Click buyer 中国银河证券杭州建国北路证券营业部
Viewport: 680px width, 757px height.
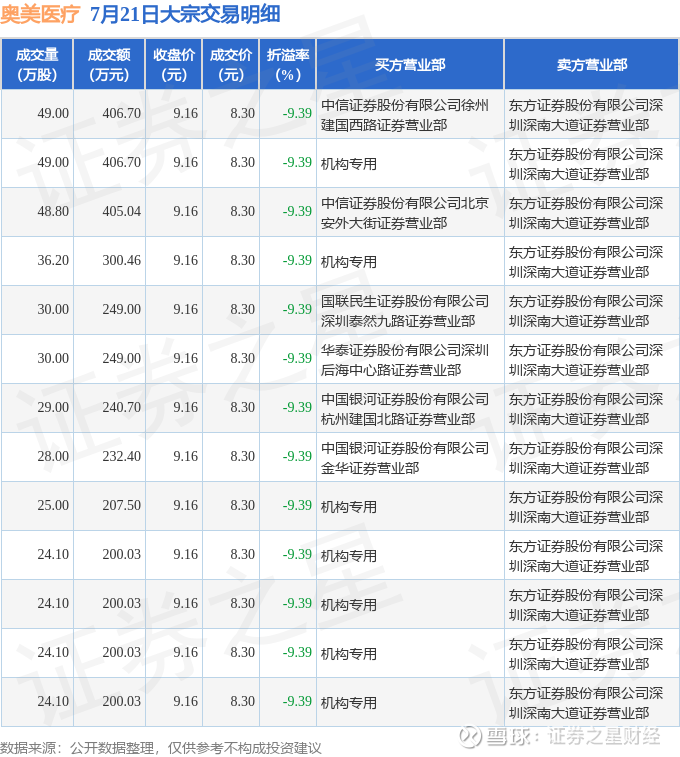405,409
